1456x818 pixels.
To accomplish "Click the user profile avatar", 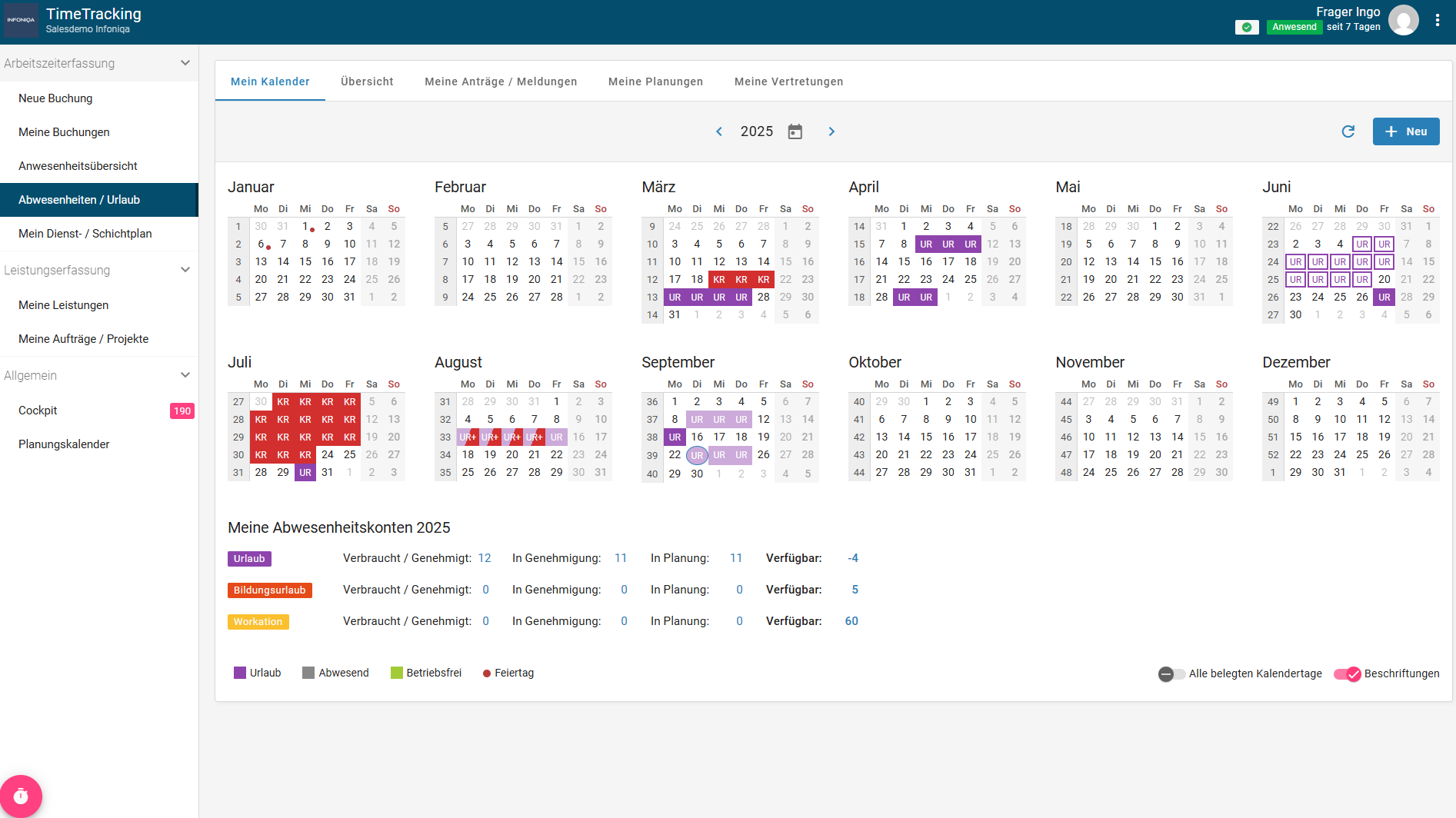I will 1404,20.
